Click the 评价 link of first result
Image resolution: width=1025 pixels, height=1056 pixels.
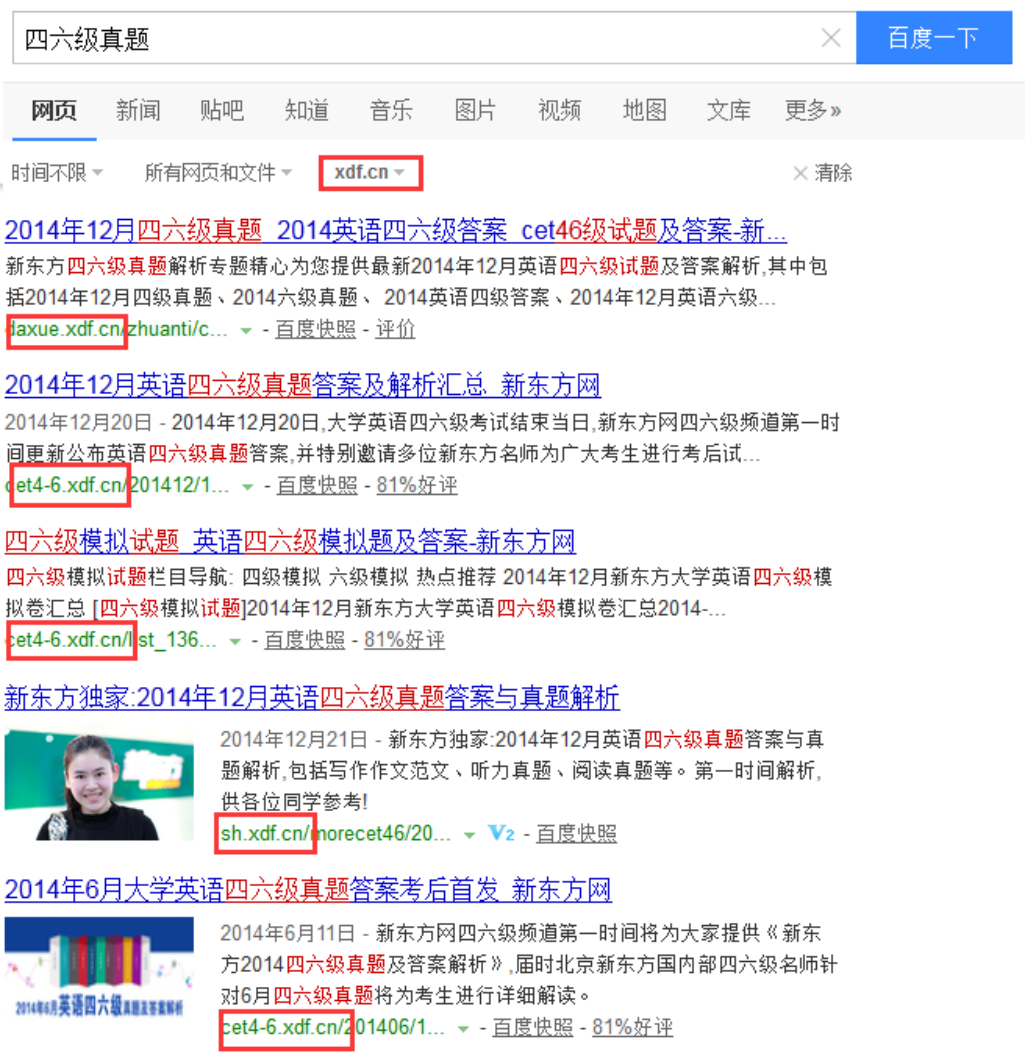(x=395, y=329)
